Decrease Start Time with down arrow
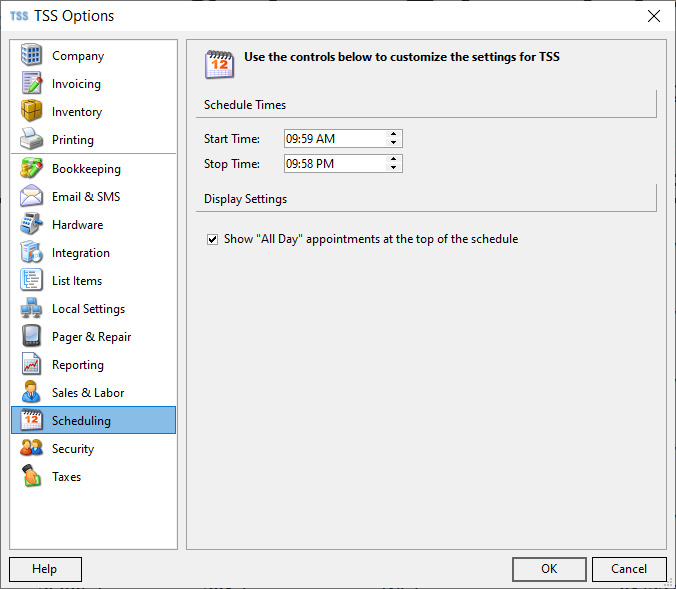The width and height of the screenshot is (676, 589). tap(393, 143)
